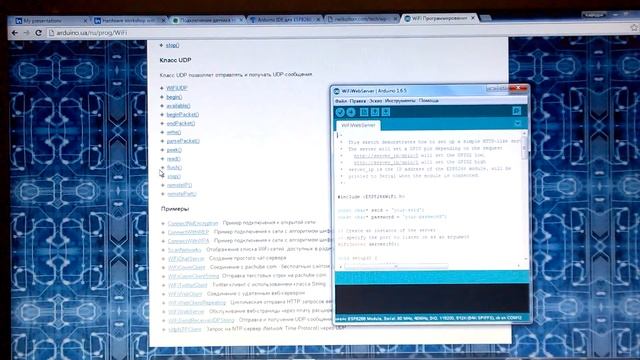640x360 pixels.
Task: Close the Arduino IDE window
Action: pos(518,88)
